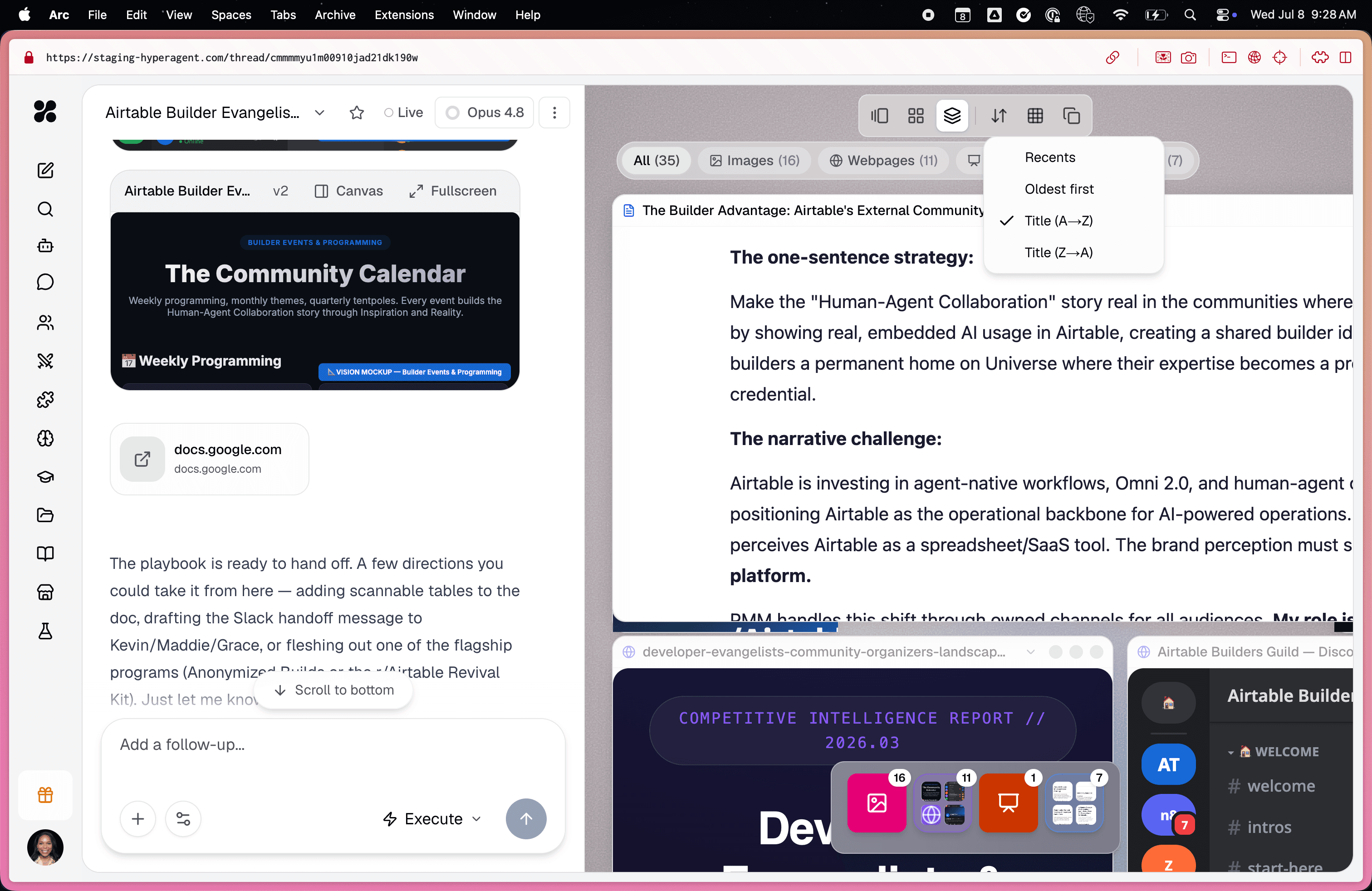Select the Webpages (11) filter tab
The image size is (1372, 891).
pos(883,160)
